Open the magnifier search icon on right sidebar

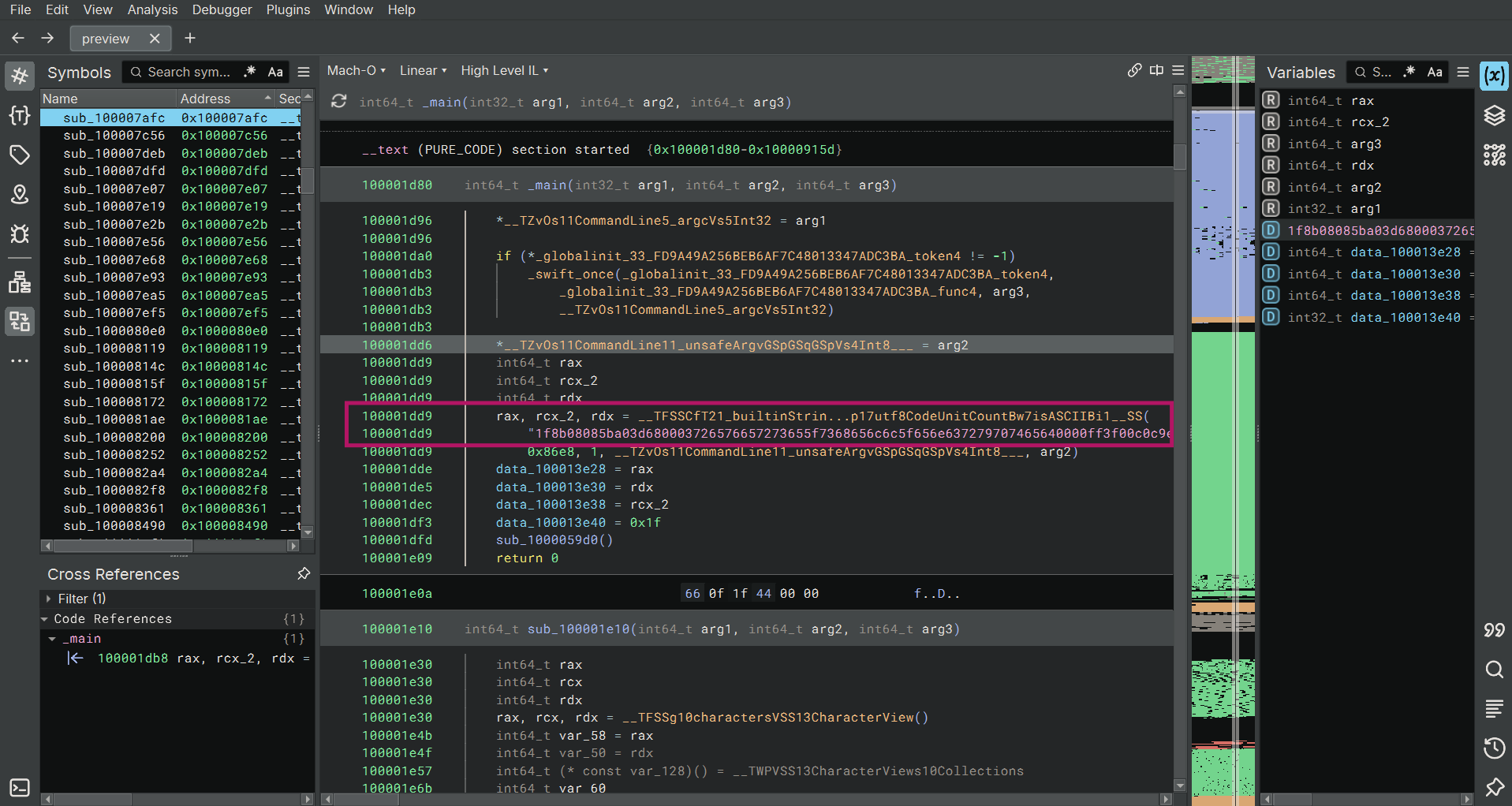1494,670
